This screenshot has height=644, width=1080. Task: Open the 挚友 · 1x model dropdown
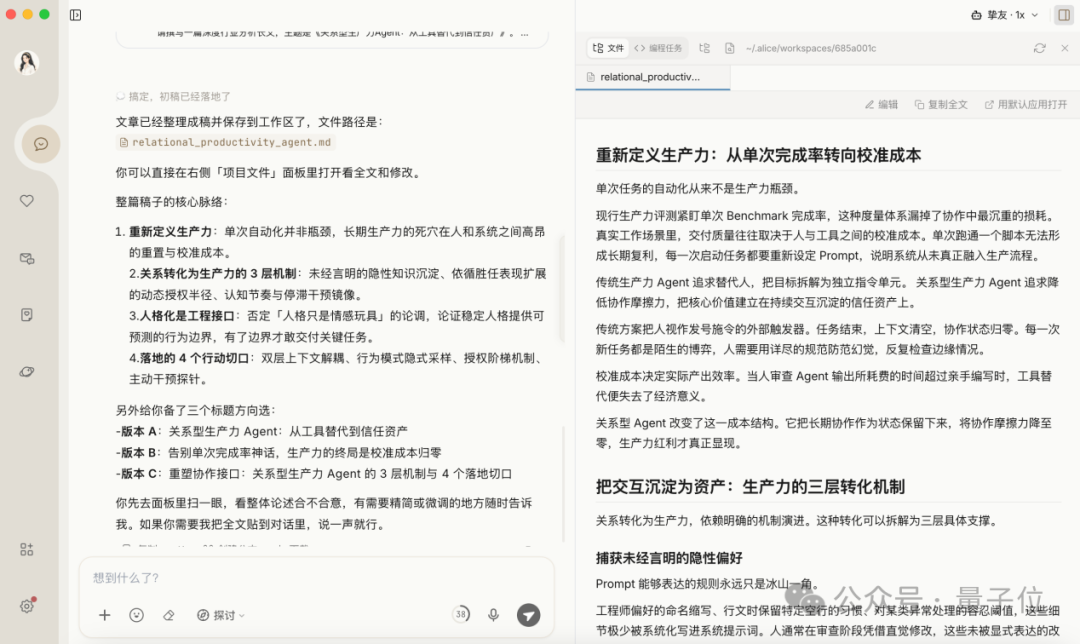[1004, 15]
